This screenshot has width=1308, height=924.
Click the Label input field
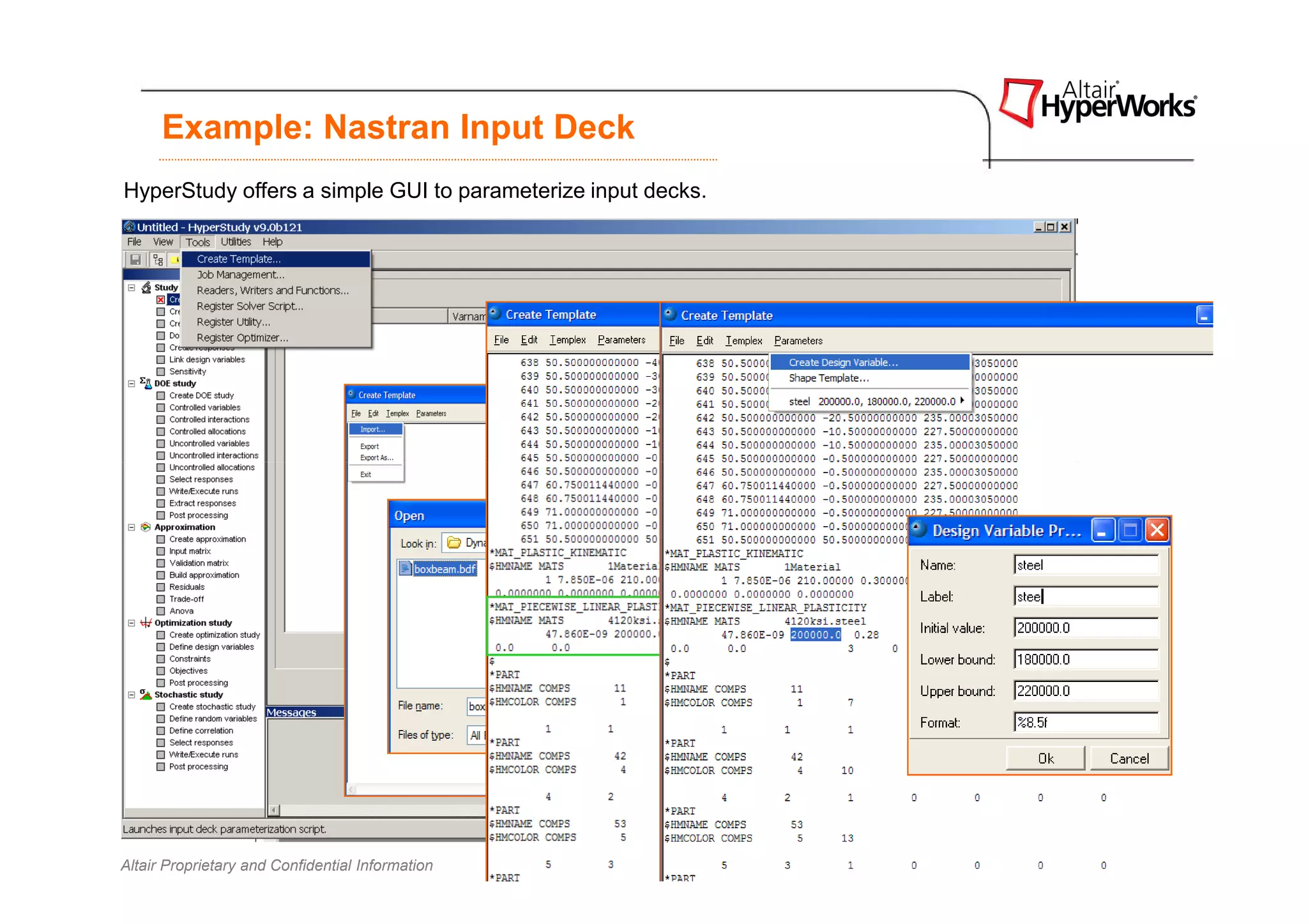click(x=1086, y=596)
